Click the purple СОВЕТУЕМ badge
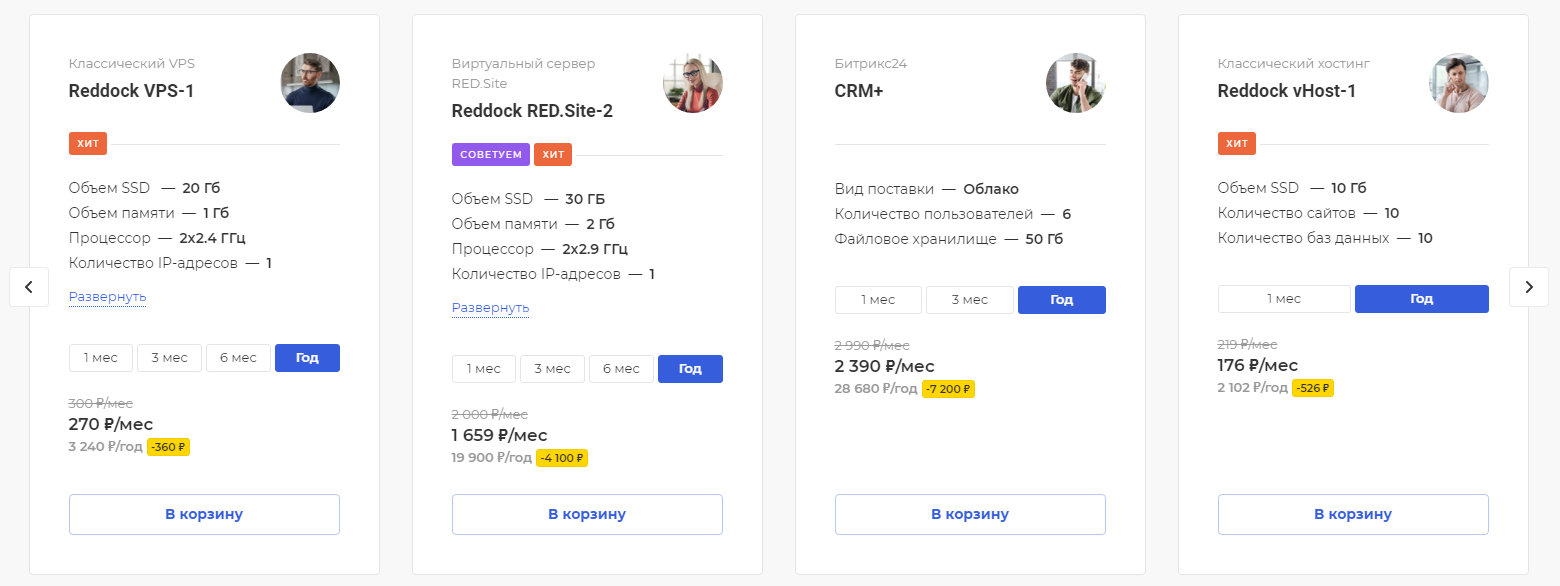 click(x=490, y=155)
